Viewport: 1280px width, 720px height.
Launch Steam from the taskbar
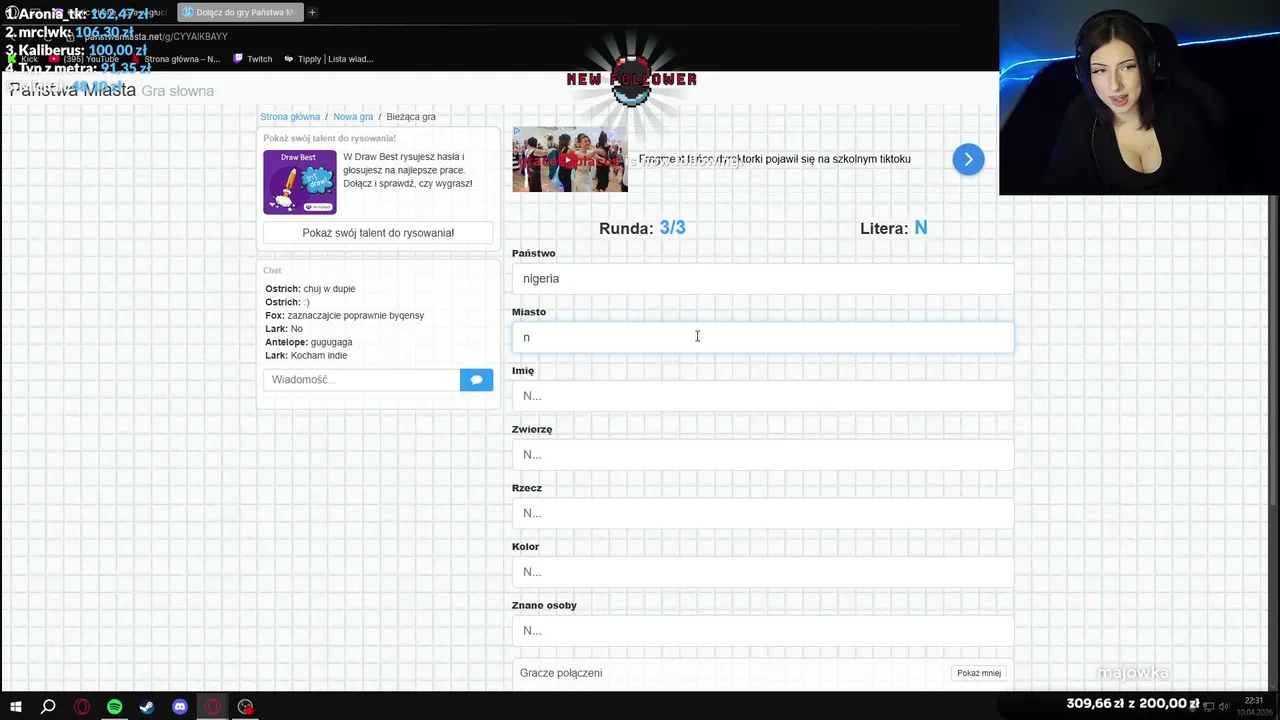tap(147, 706)
